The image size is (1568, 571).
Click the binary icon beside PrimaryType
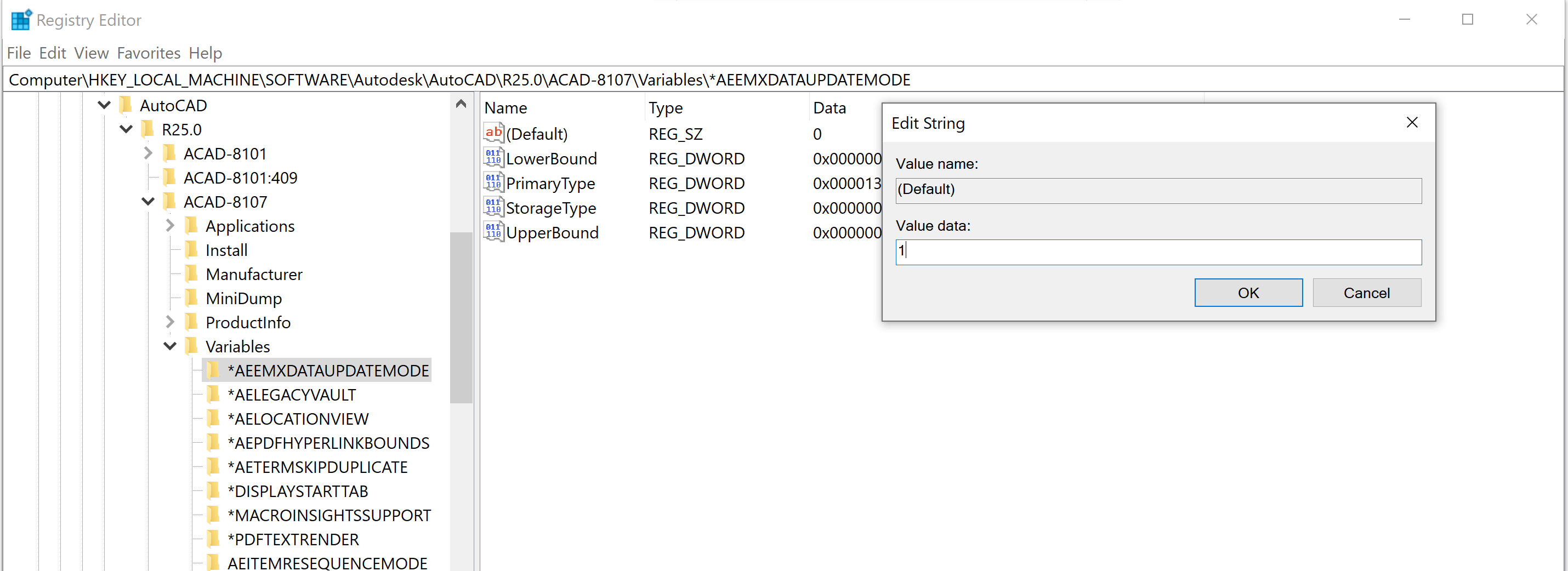(493, 182)
